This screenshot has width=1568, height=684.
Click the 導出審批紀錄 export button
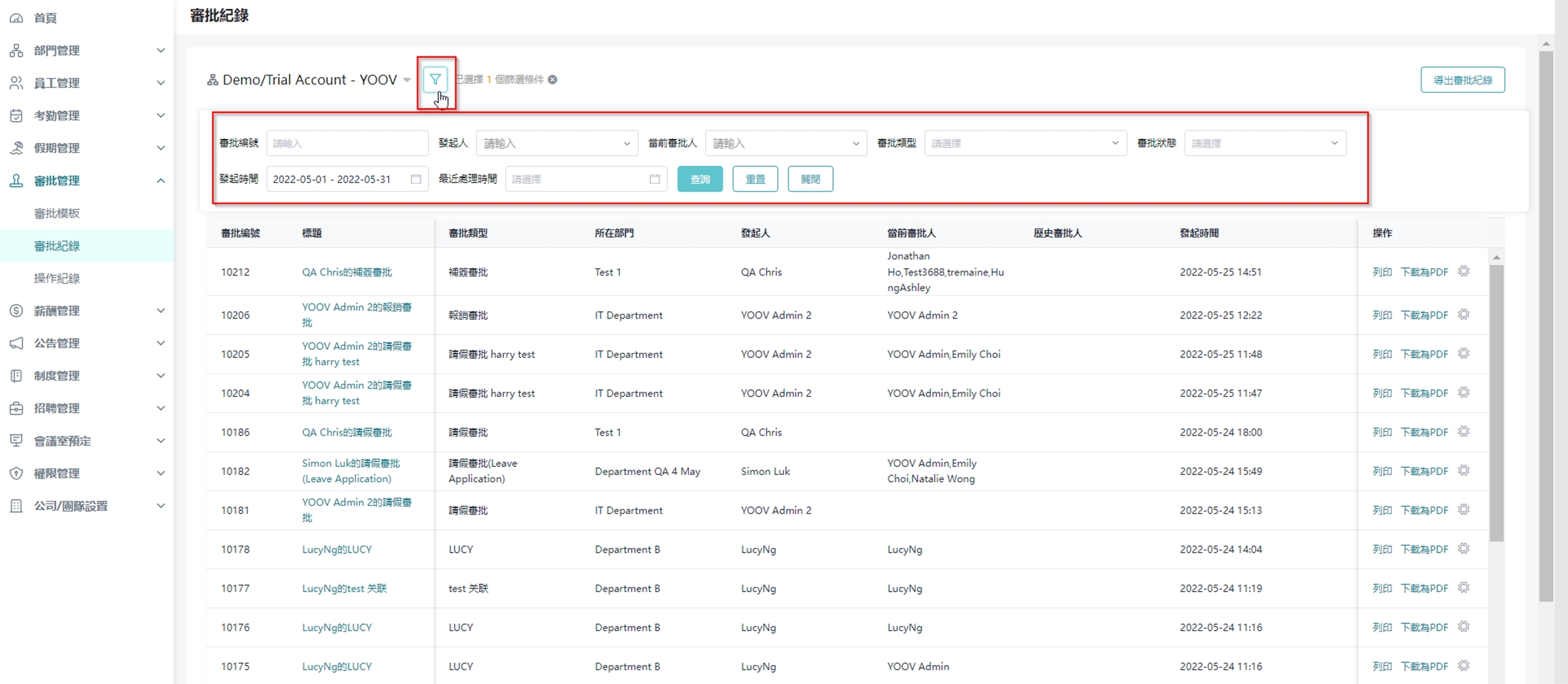[x=1462, y=80]
